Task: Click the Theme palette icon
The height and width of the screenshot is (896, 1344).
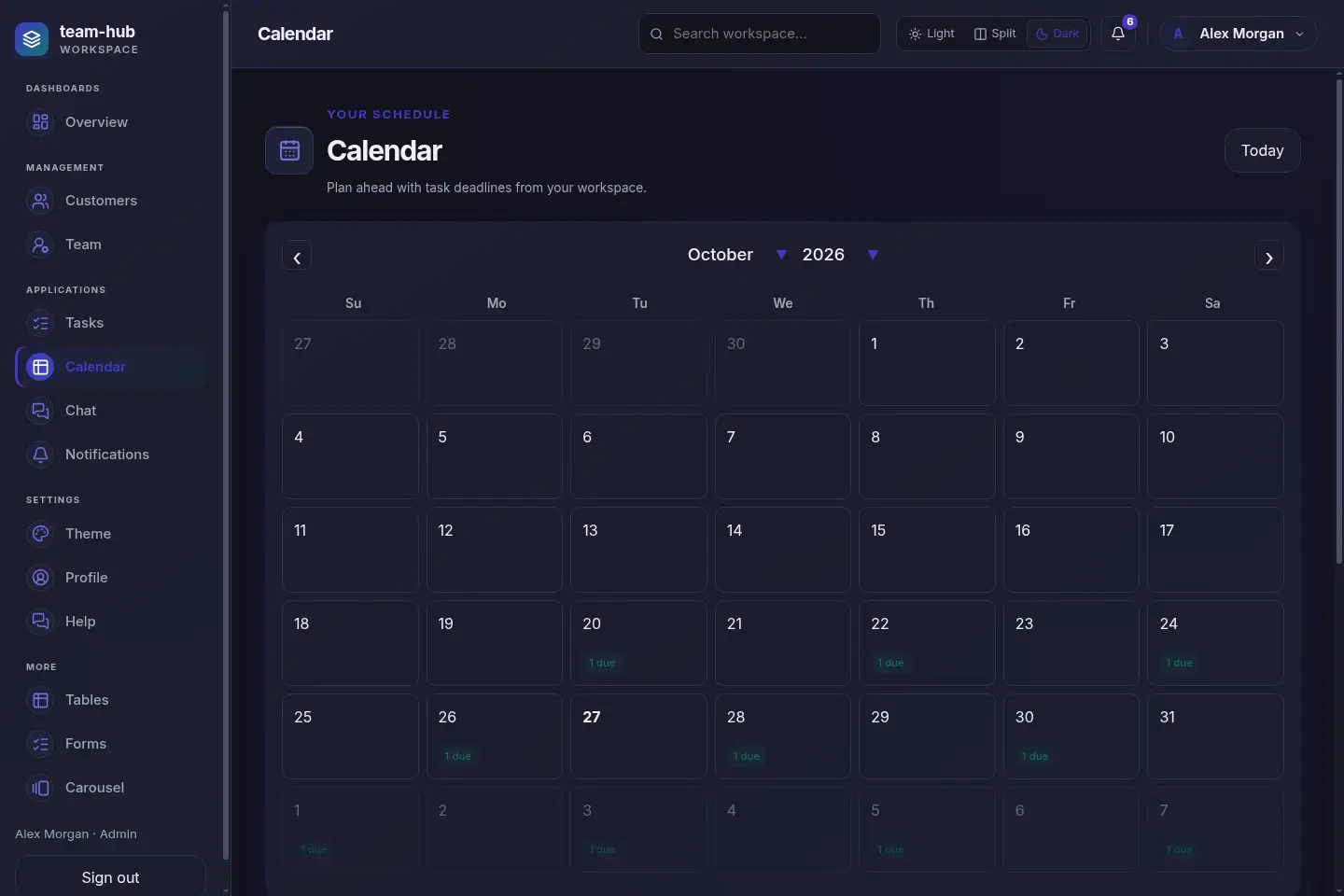Action: tap(40, 534)
